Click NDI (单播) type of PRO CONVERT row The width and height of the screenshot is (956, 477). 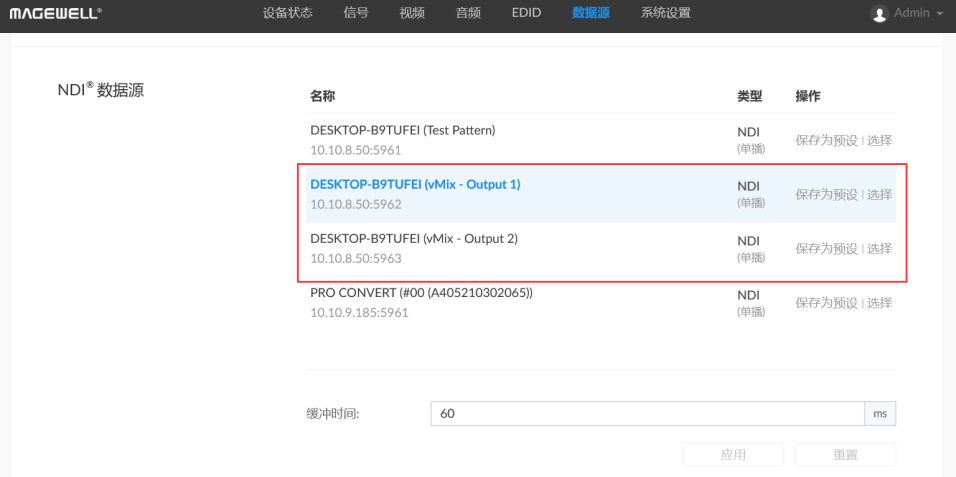(x=751, y=303)
